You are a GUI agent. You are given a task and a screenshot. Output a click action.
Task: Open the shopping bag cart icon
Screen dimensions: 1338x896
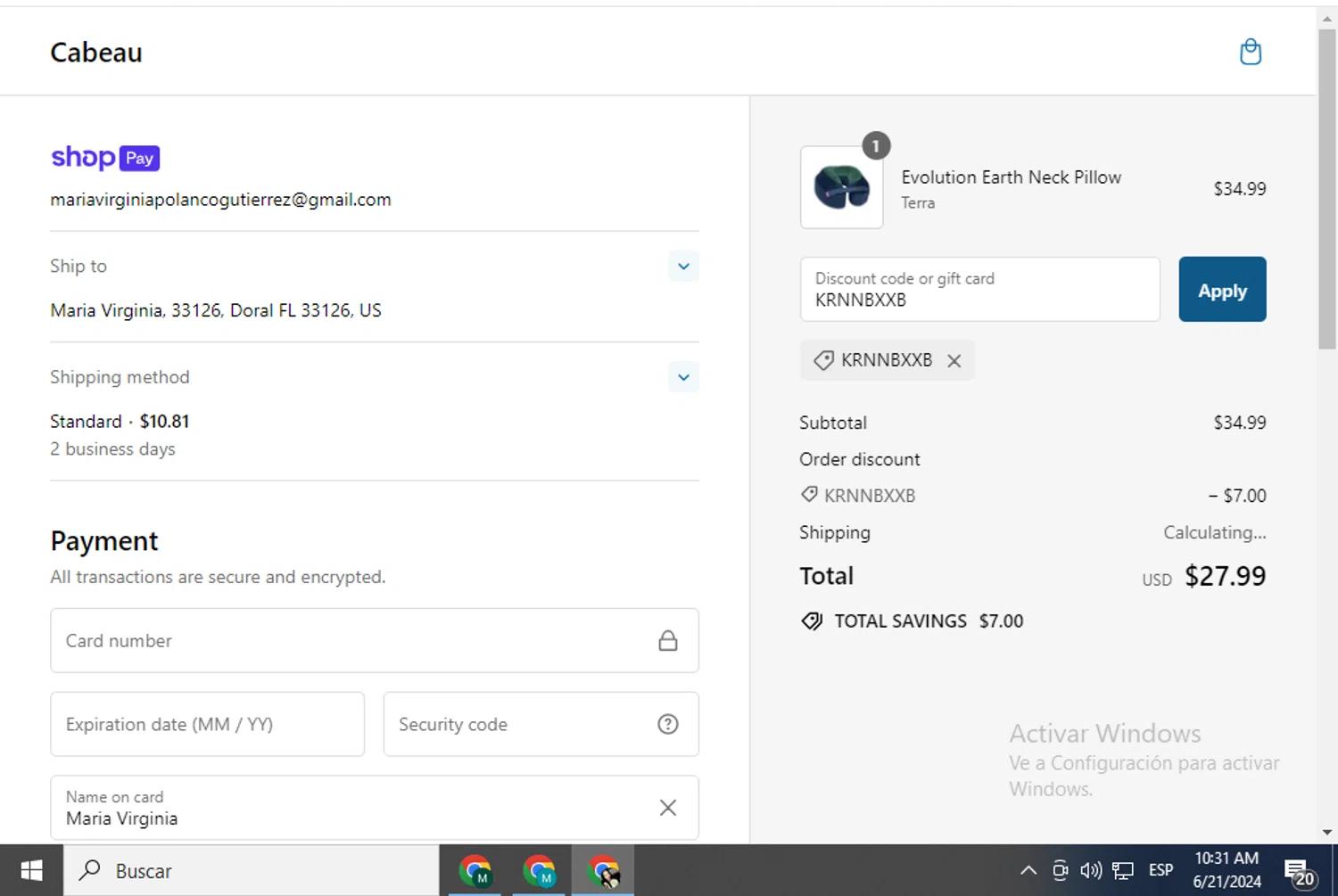coord(1251,52)
